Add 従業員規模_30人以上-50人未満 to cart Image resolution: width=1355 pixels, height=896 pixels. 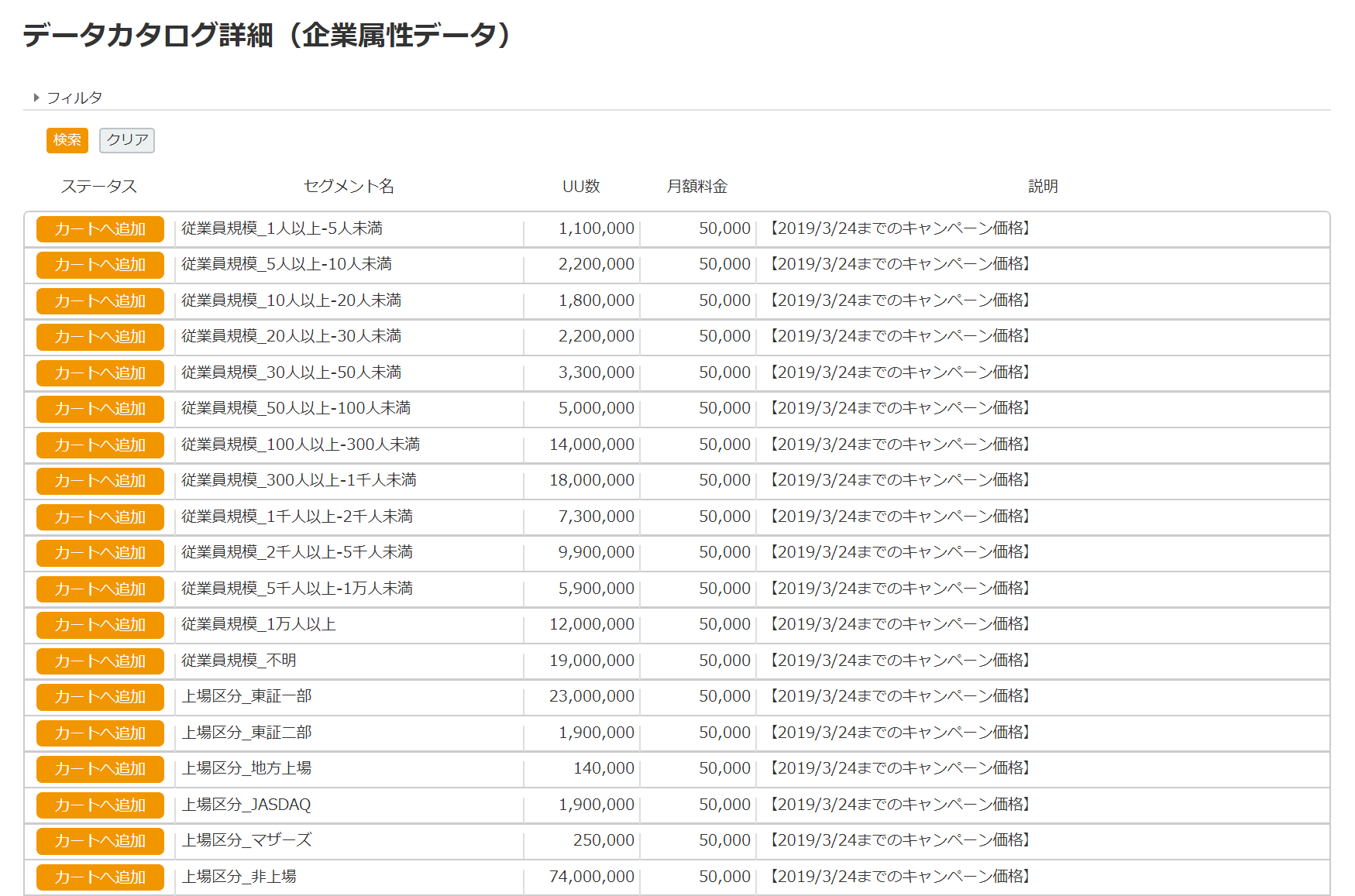tap(98, 372)
